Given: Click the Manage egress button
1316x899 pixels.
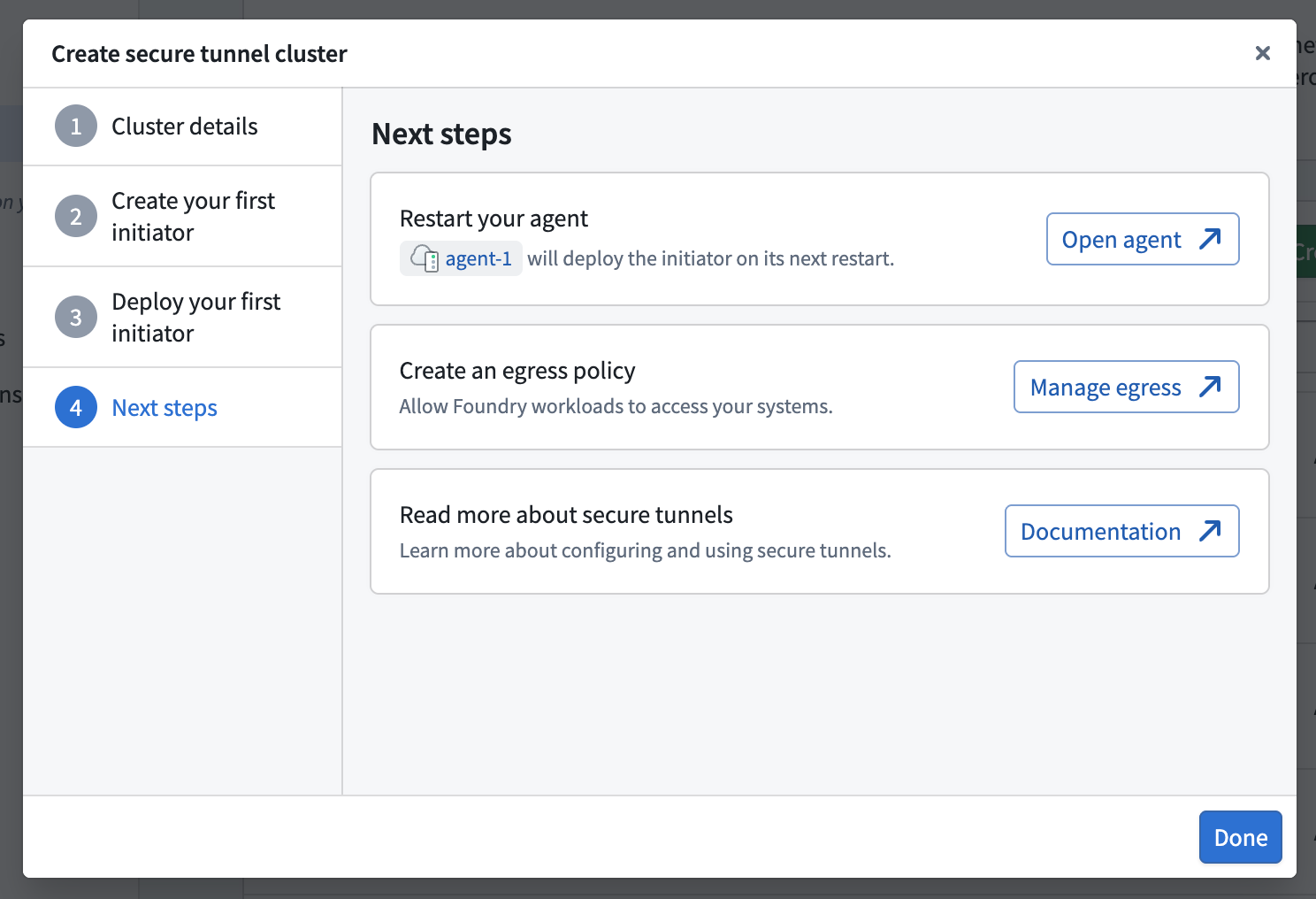Looking at the screenshot, I should coord(1126,387).
